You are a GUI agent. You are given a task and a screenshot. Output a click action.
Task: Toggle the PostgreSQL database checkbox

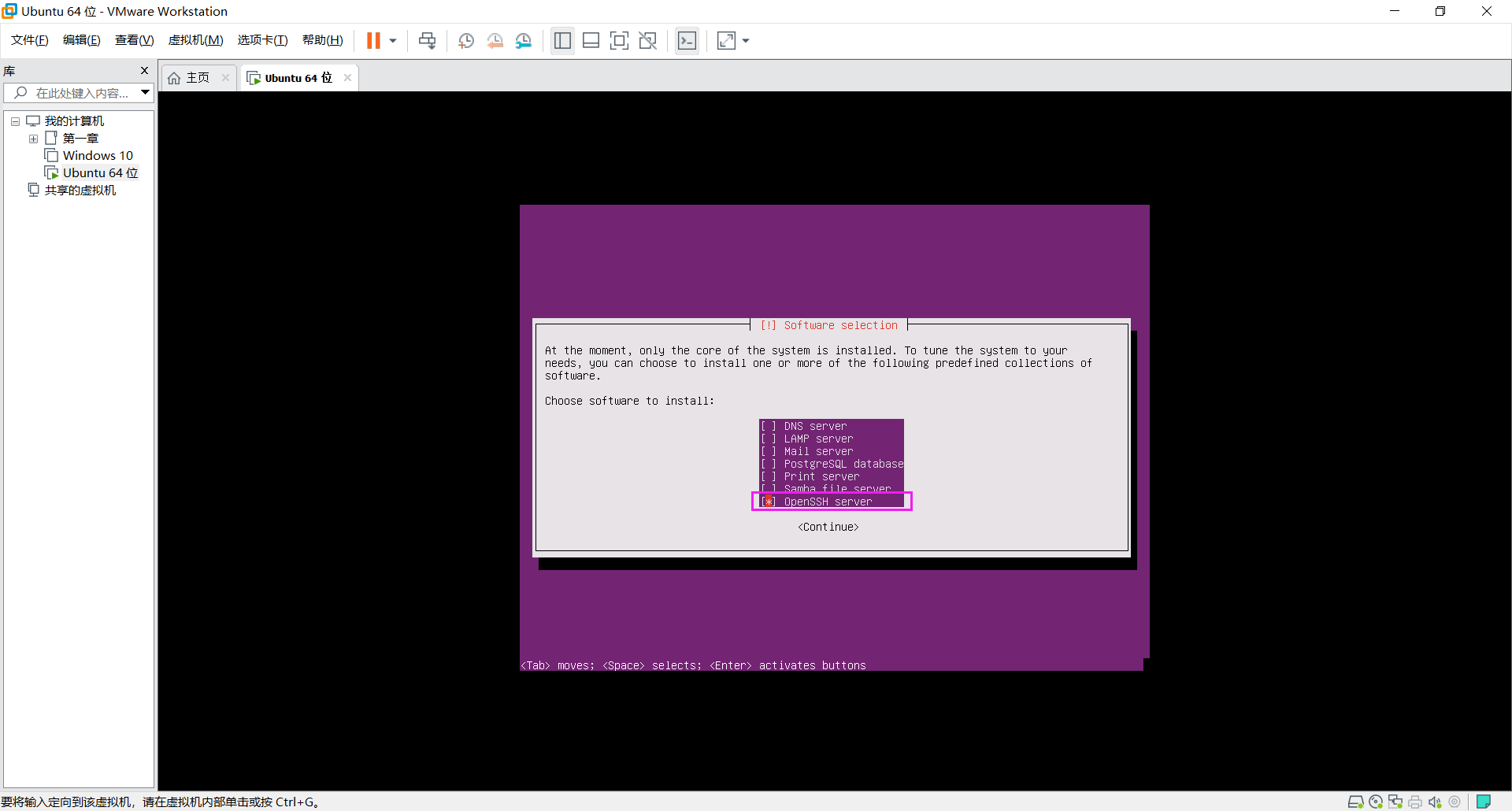768,464
